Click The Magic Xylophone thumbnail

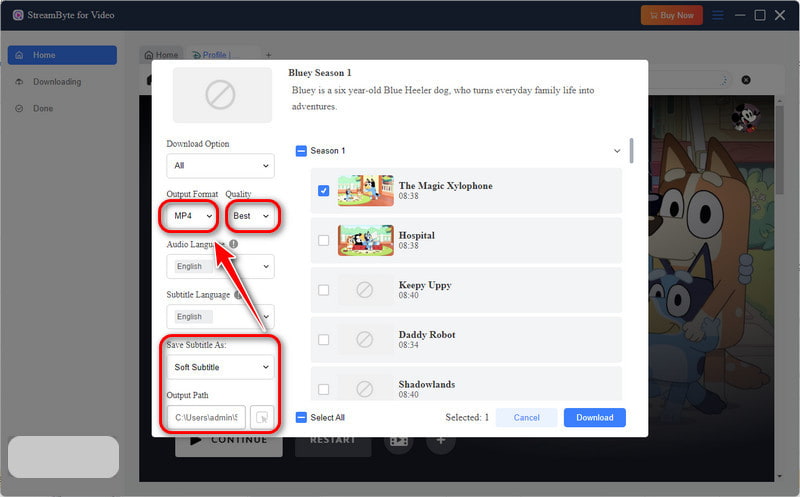[x=365, y=190]
